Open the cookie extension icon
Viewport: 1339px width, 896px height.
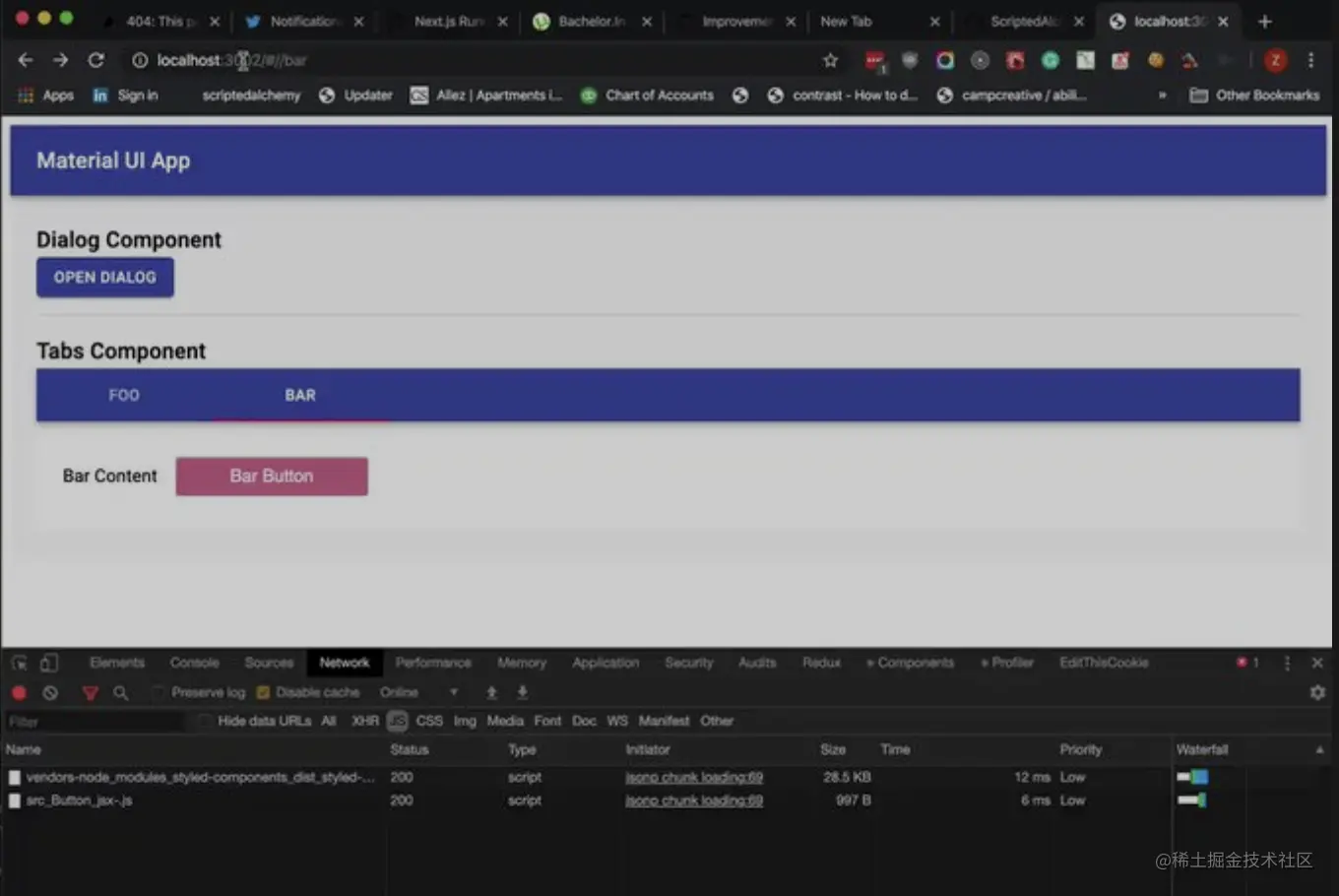point(1156,61)
